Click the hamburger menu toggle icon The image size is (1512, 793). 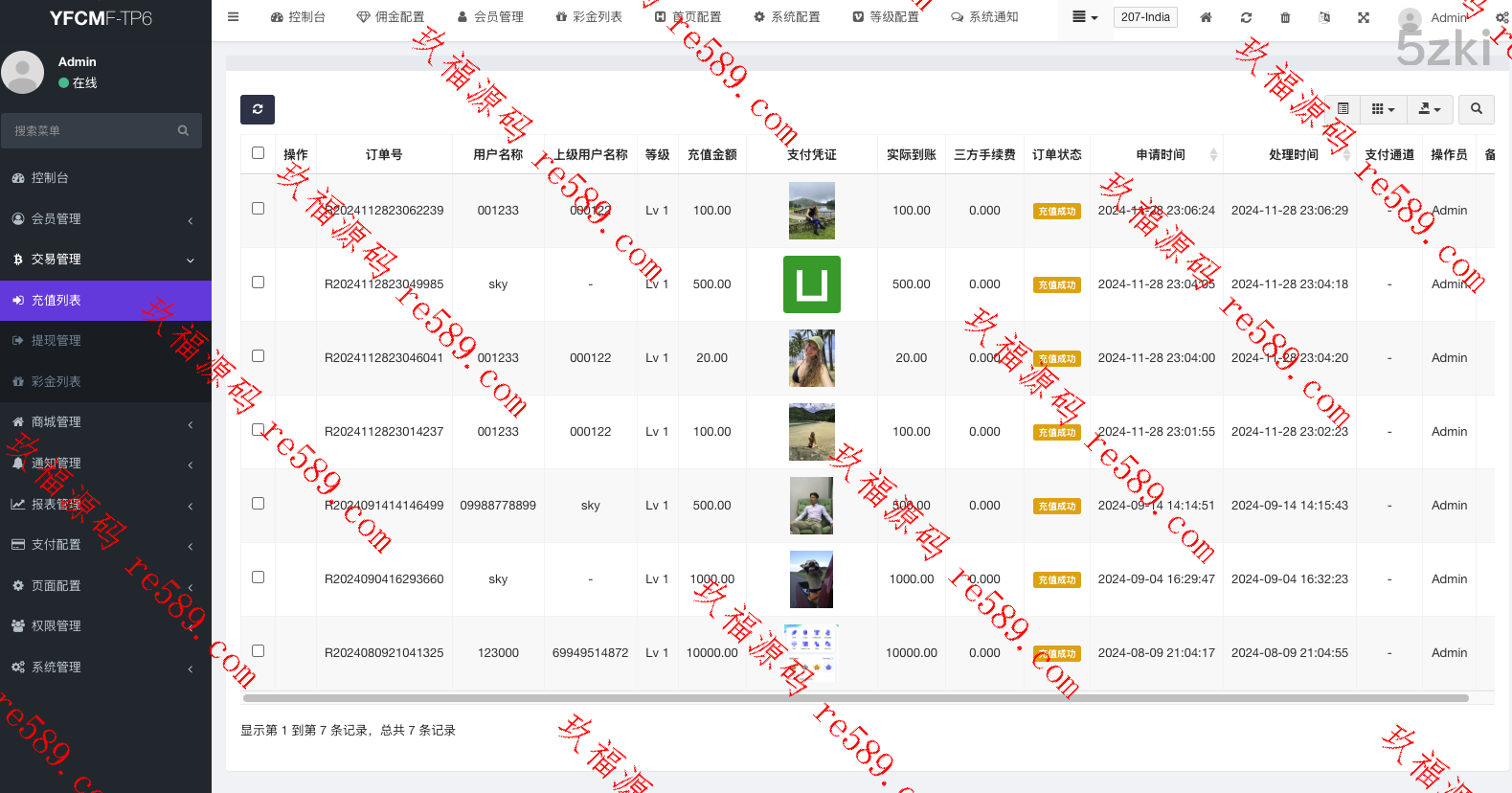(x=233, y=17)
